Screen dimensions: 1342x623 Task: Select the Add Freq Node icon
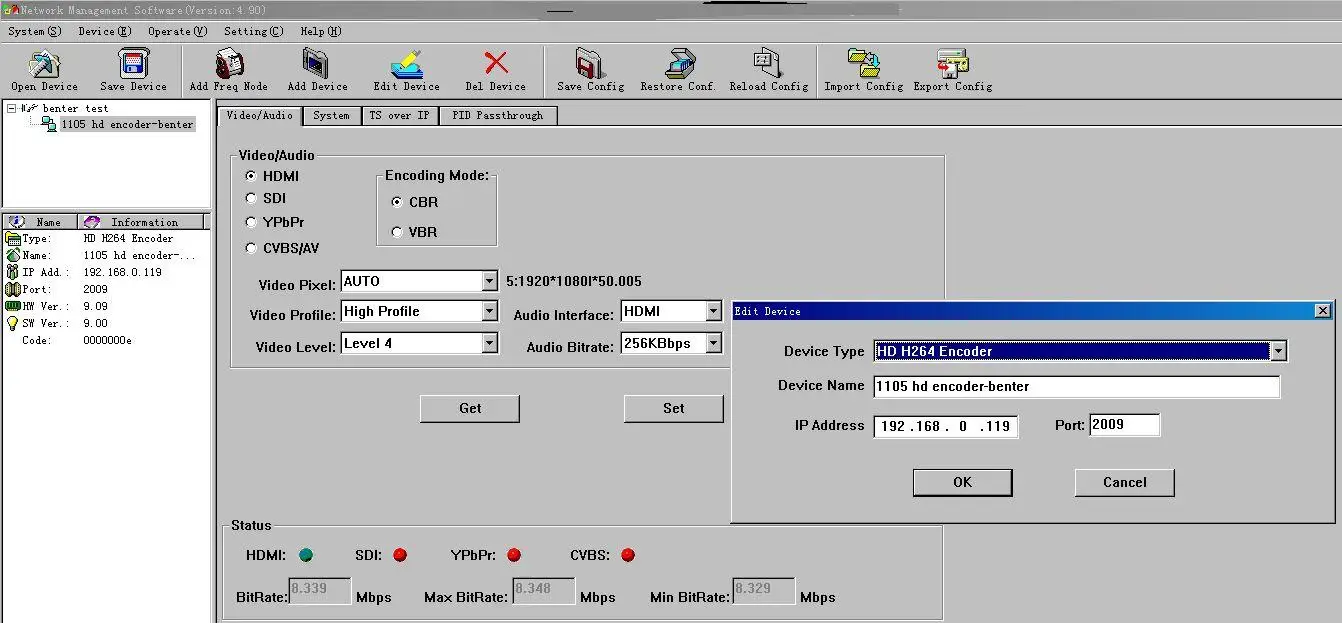228,68
